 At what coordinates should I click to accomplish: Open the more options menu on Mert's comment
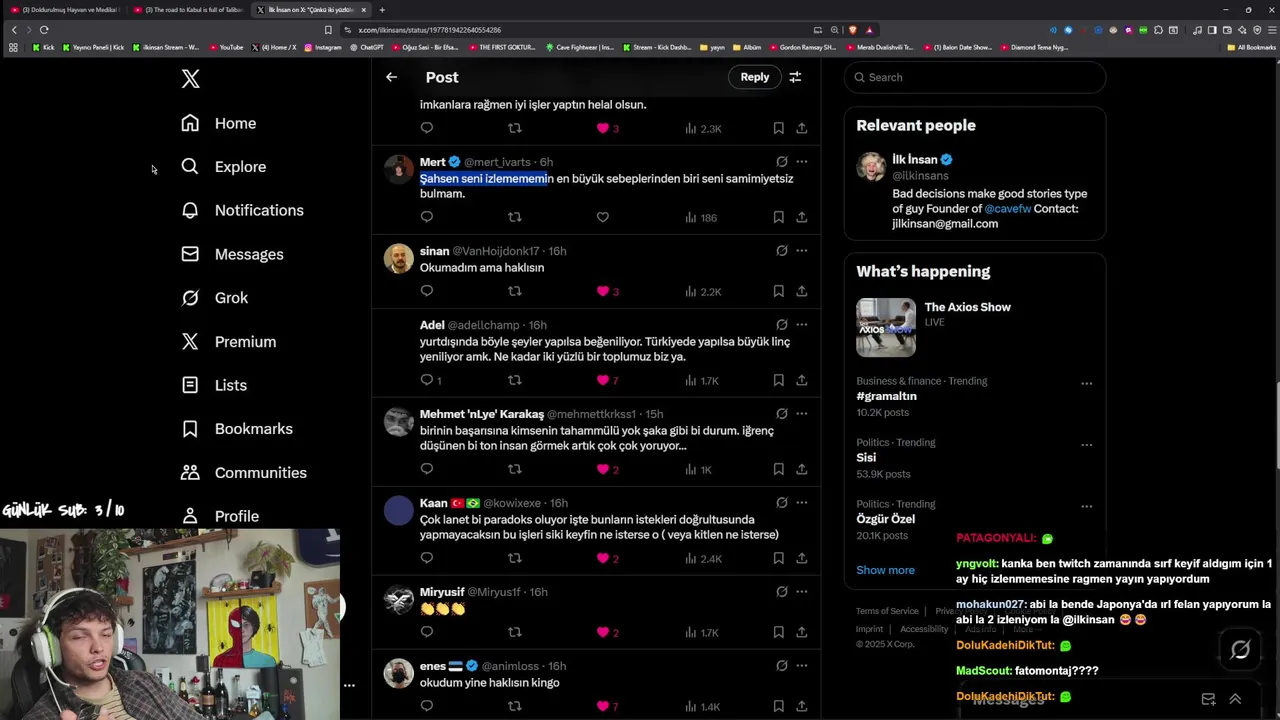pos(801,162)
